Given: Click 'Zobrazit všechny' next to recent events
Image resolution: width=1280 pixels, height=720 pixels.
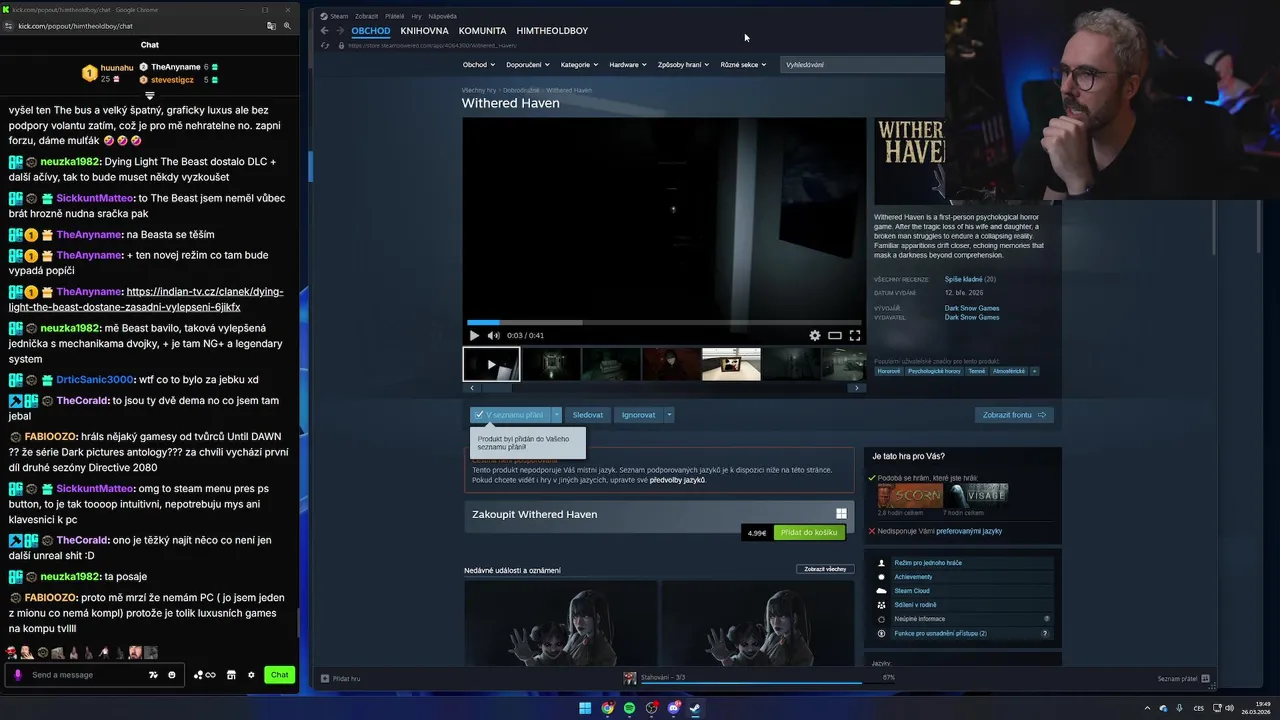Looking at the screenshot, I should click(x=825, y=569).
